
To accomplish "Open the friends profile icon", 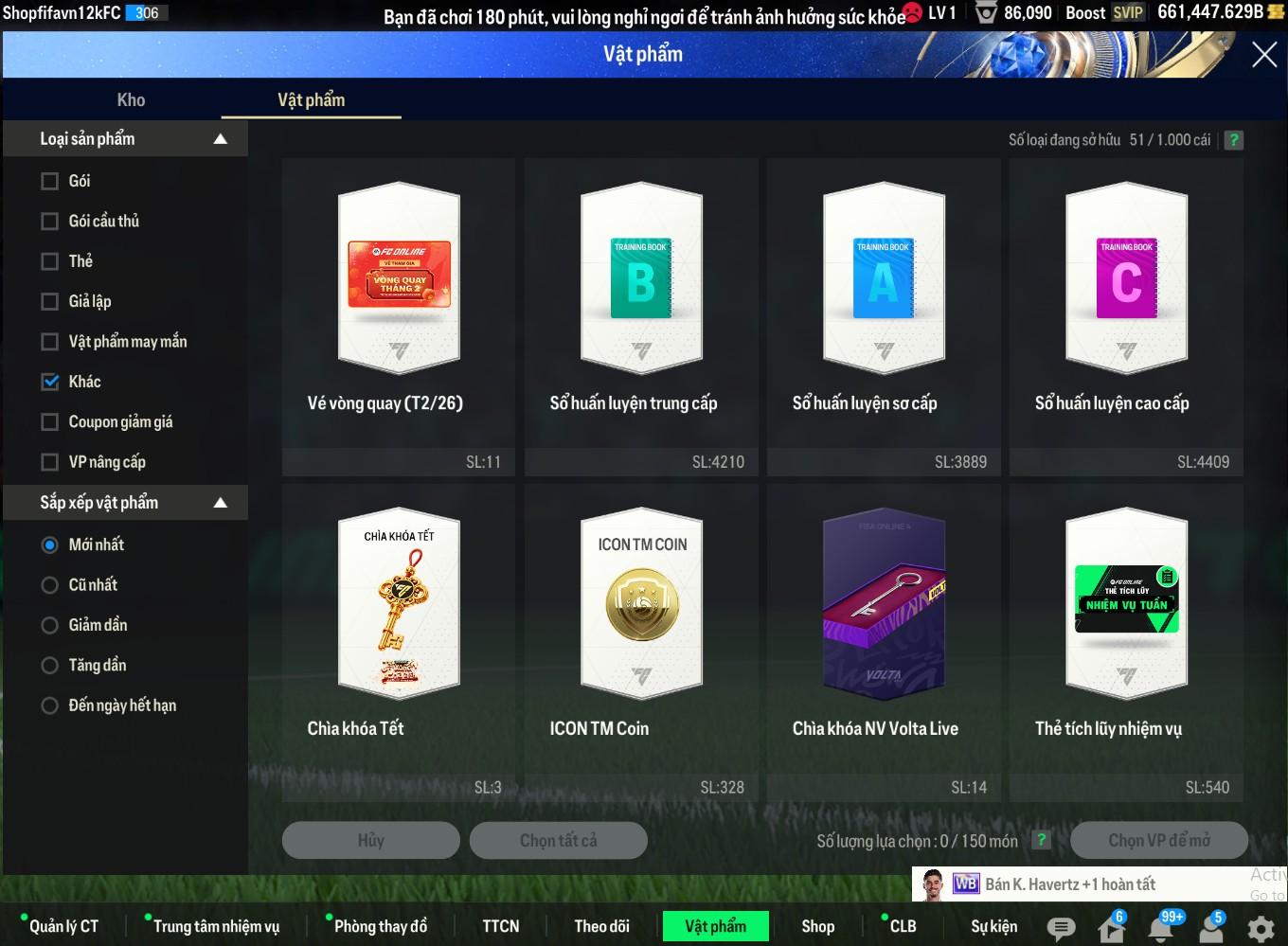I will (x=1211, y=928).
